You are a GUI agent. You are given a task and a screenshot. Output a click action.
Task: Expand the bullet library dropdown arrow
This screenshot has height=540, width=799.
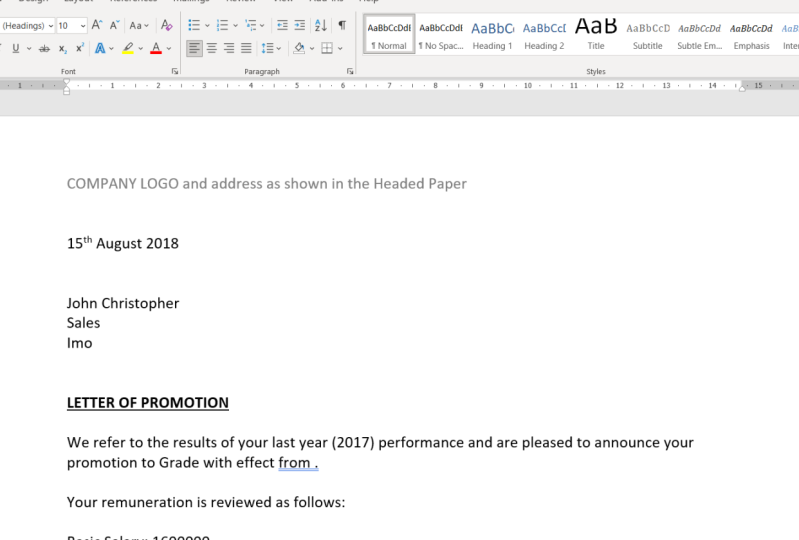(x=207, y=25)
